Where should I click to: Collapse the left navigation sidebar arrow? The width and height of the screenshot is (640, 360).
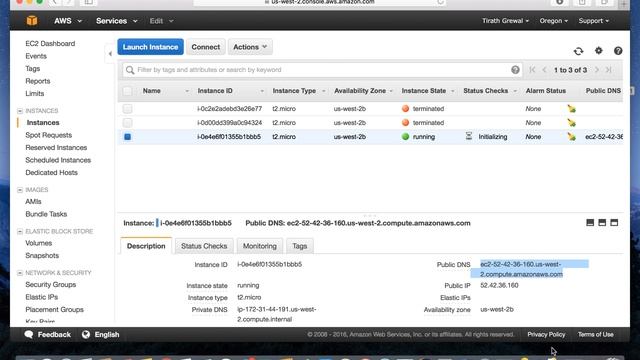110,53
